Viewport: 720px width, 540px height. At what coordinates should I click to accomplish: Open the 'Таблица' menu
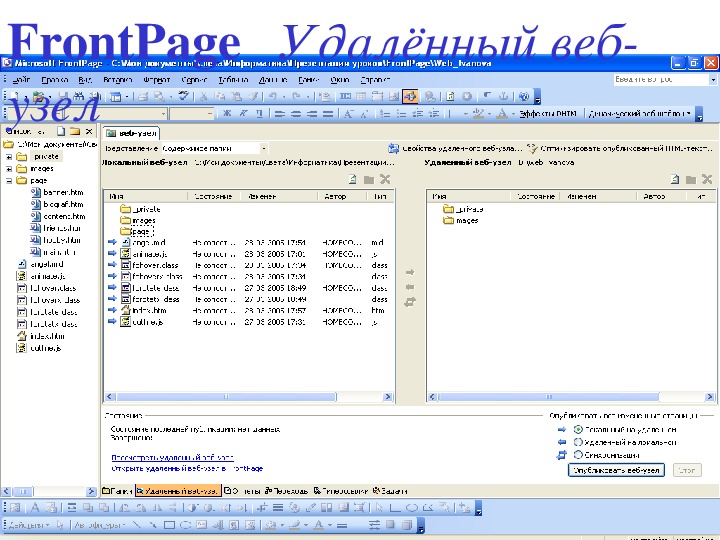pos(233,79)
